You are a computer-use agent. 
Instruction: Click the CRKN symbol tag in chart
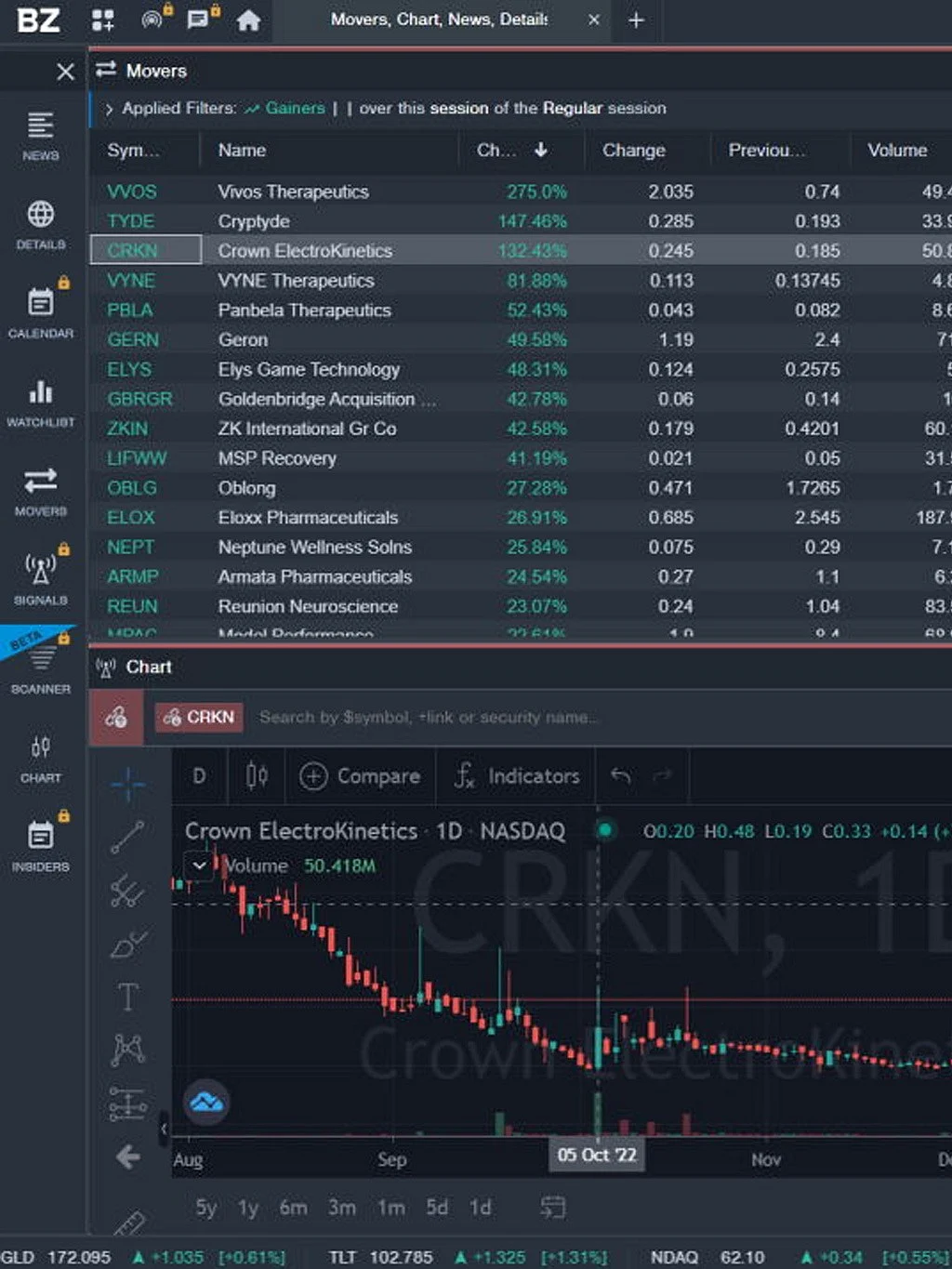pos(199,717)
